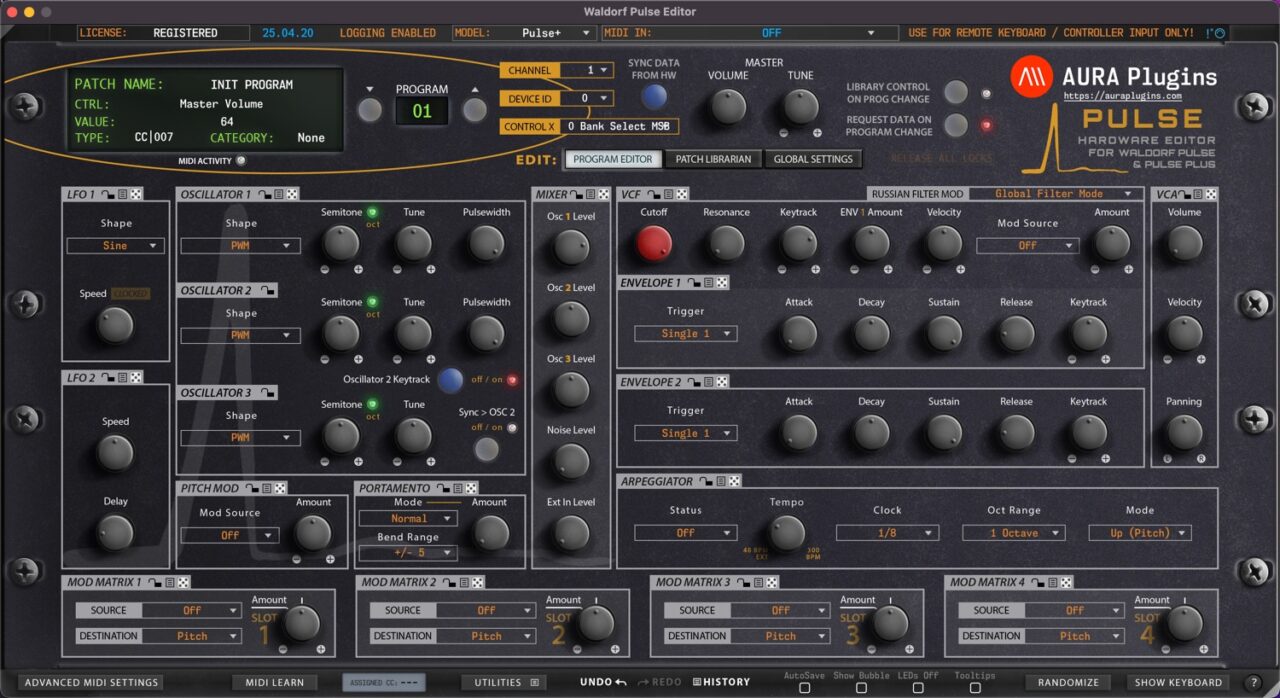
Task: Click the VCF lock icon
Action: (653, 194)
